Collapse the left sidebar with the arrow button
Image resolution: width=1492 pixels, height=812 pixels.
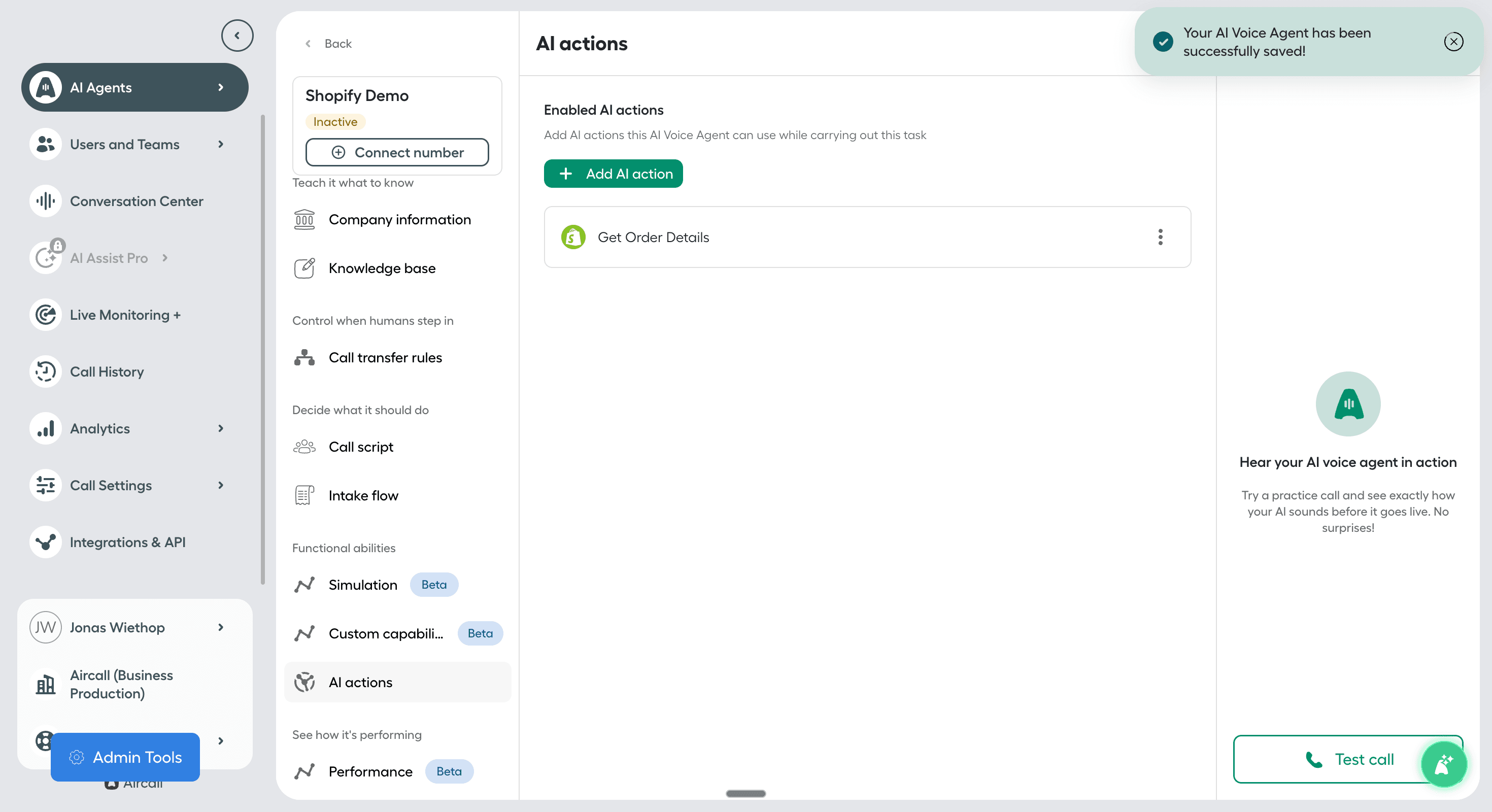237,36
